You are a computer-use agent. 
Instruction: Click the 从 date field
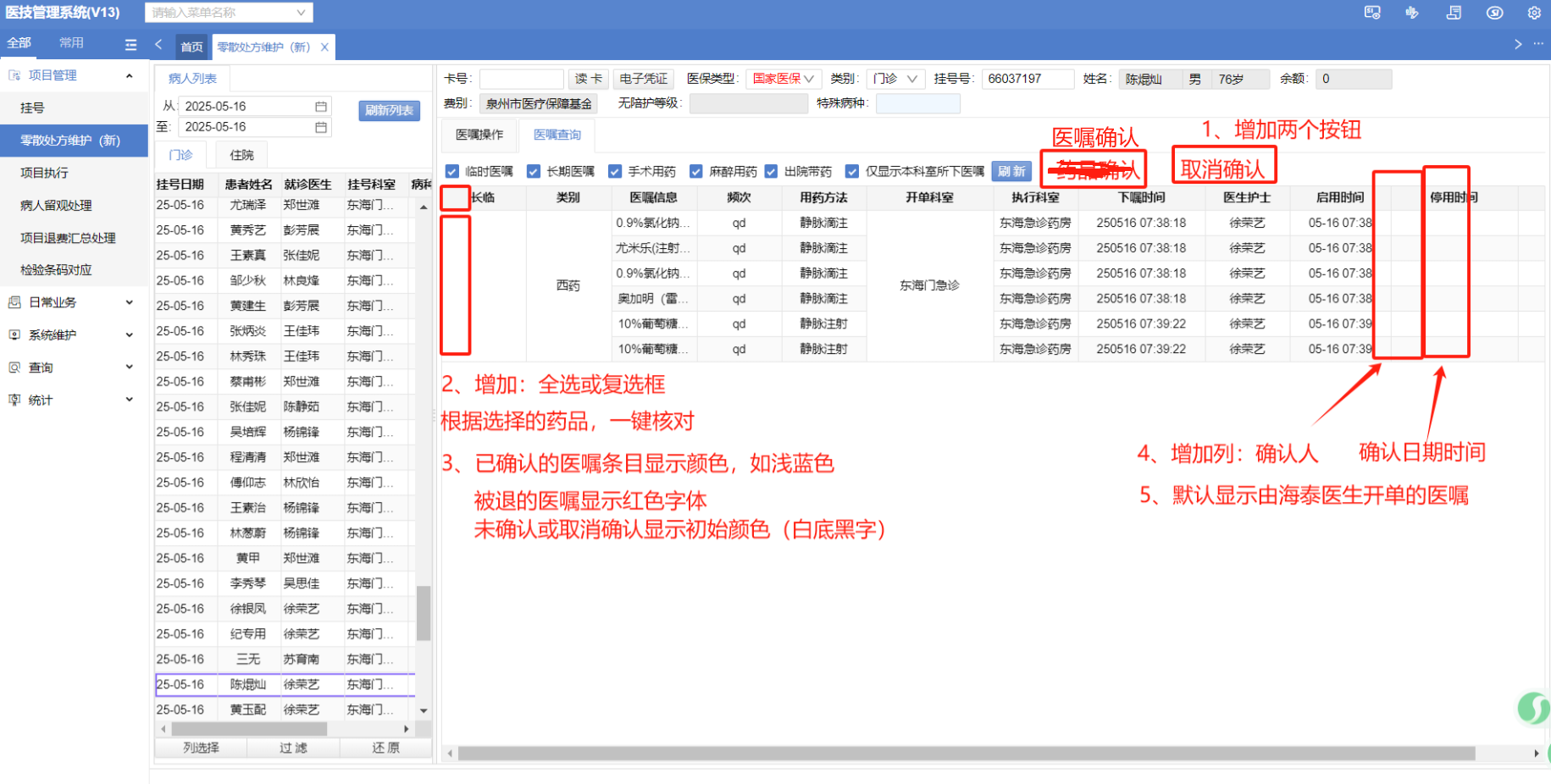coord(253,107)
